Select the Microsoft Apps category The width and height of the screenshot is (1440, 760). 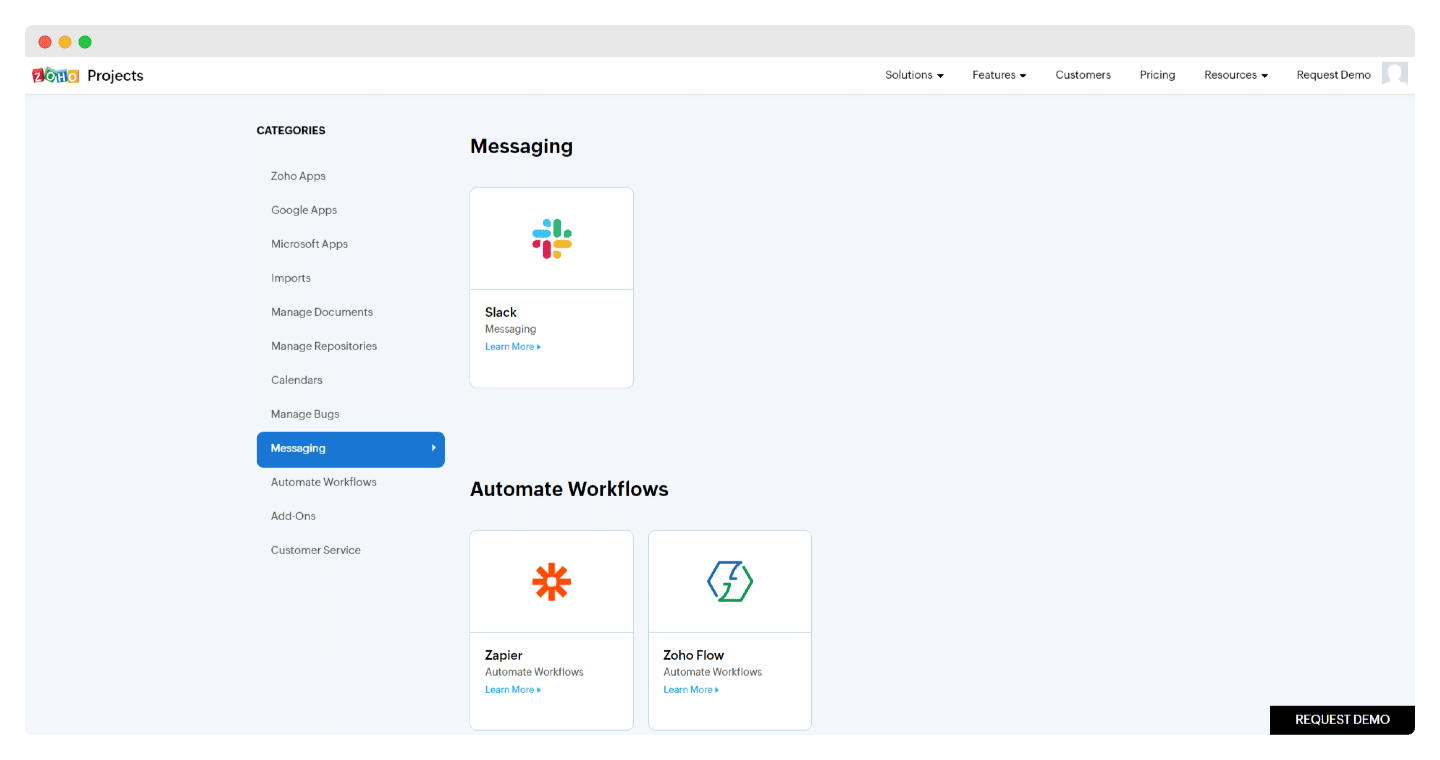click(309, 244)
